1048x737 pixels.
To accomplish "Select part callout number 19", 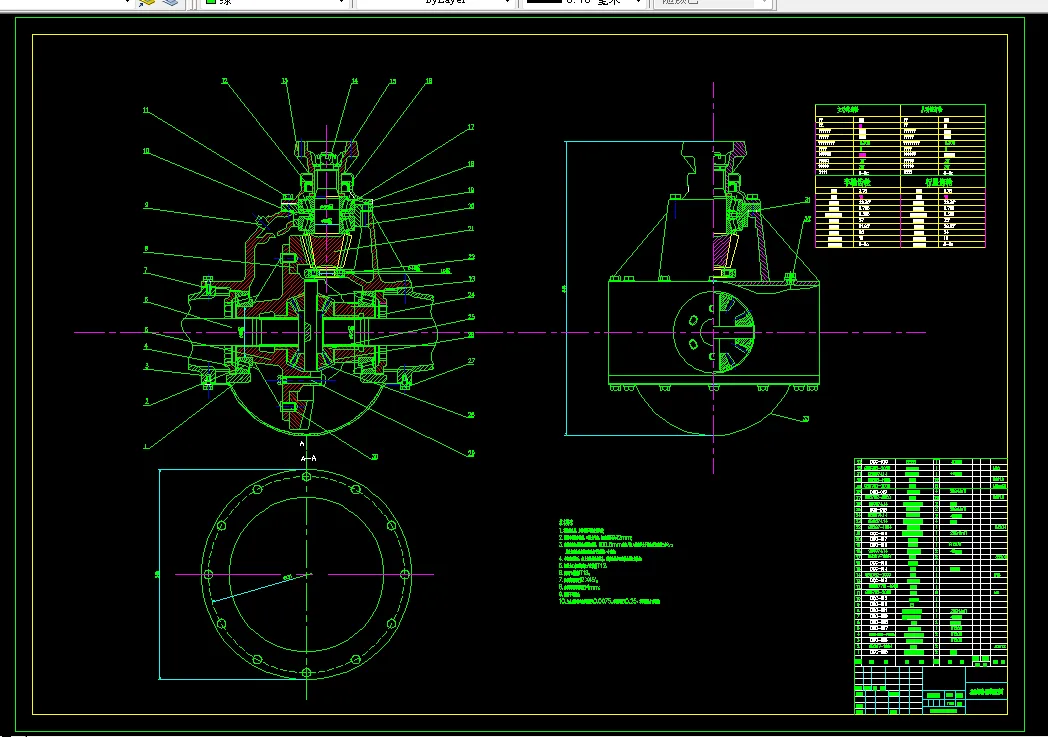I will pyautogui.click(x=471, y=190).
